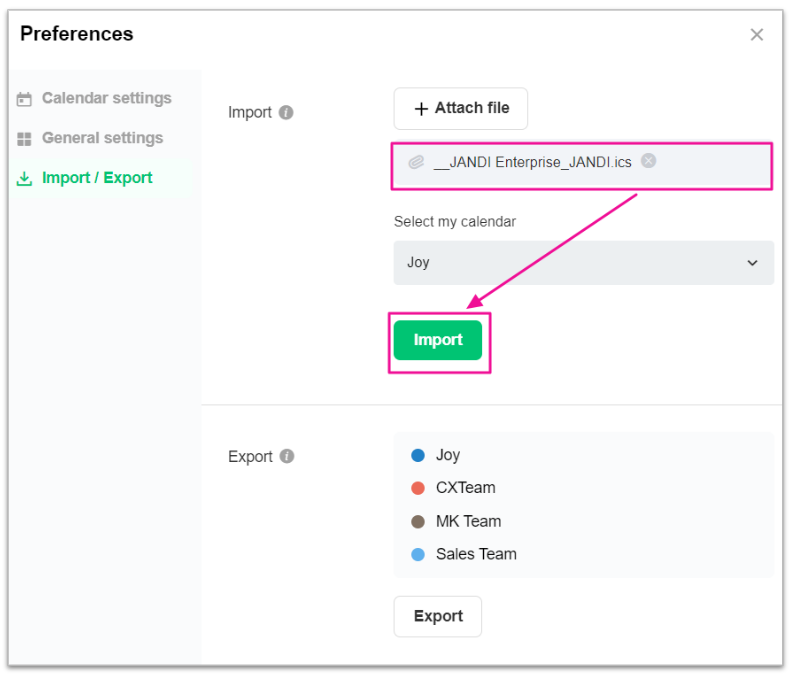Image resolution: width=798 pixels, height=676 pixels.
Task: Switch to General settings tab
Action: 102,139
